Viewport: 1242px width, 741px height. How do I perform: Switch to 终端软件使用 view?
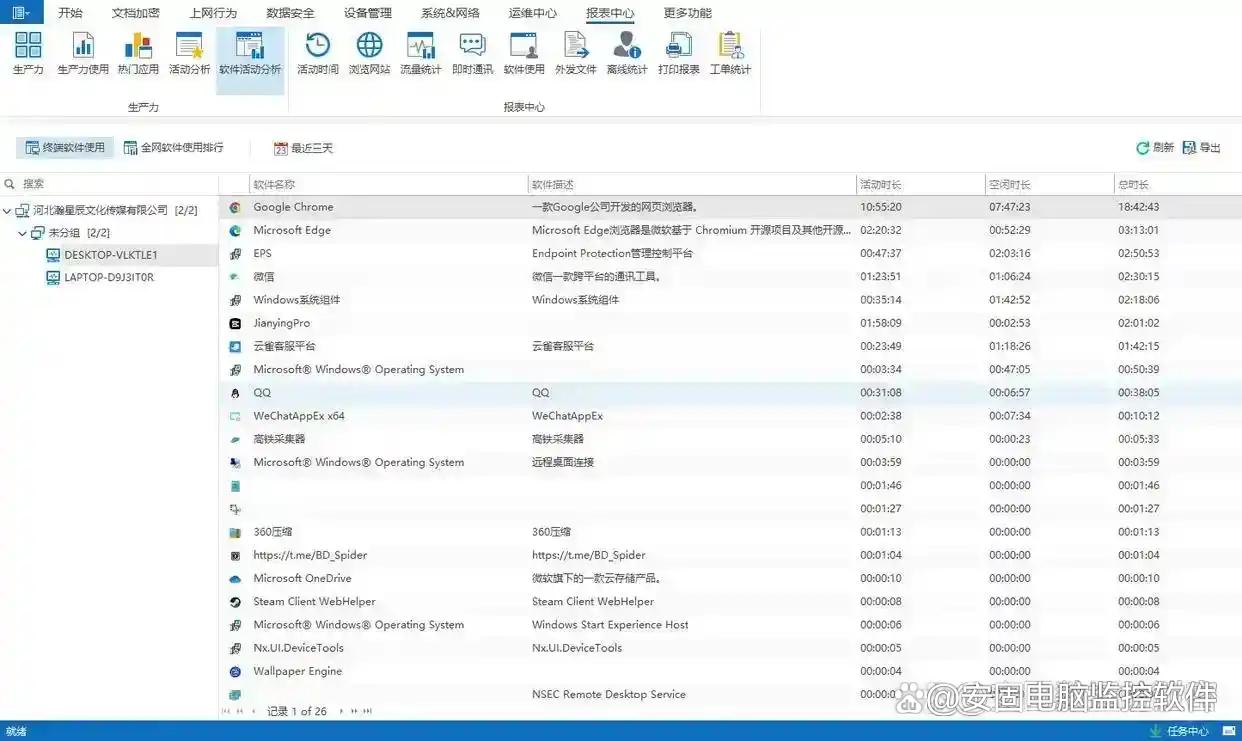pos(65,148)
